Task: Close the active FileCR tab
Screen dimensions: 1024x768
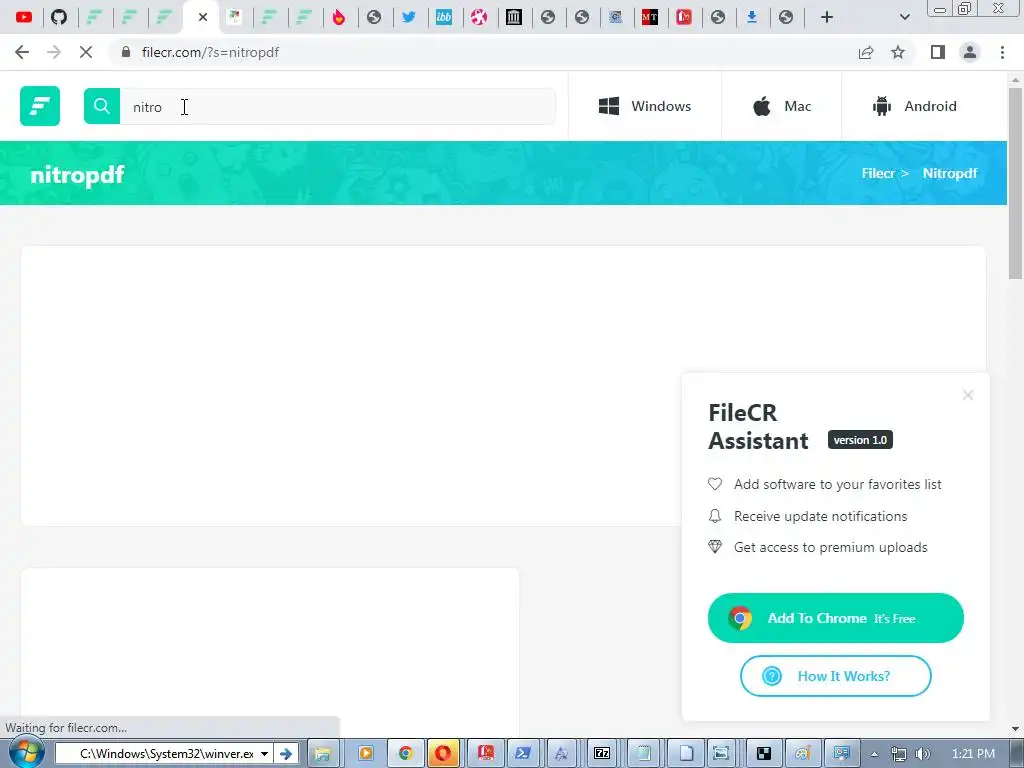Action: pos(202,17)
